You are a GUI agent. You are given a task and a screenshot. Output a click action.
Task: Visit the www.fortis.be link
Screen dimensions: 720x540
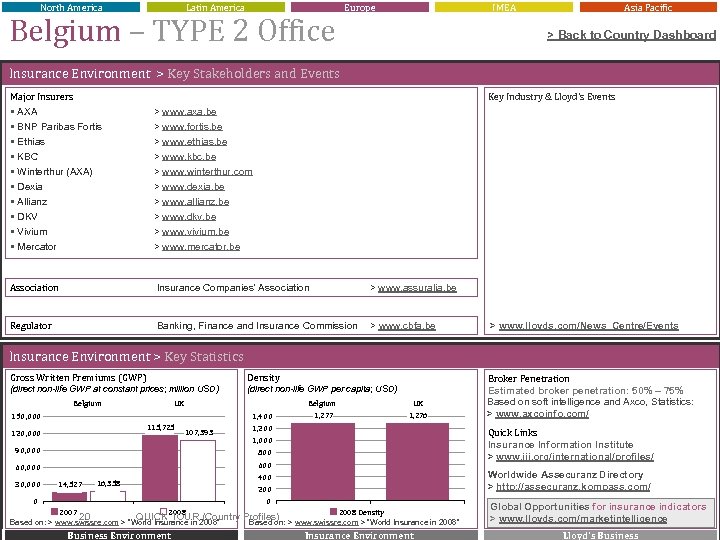[192, 127]
